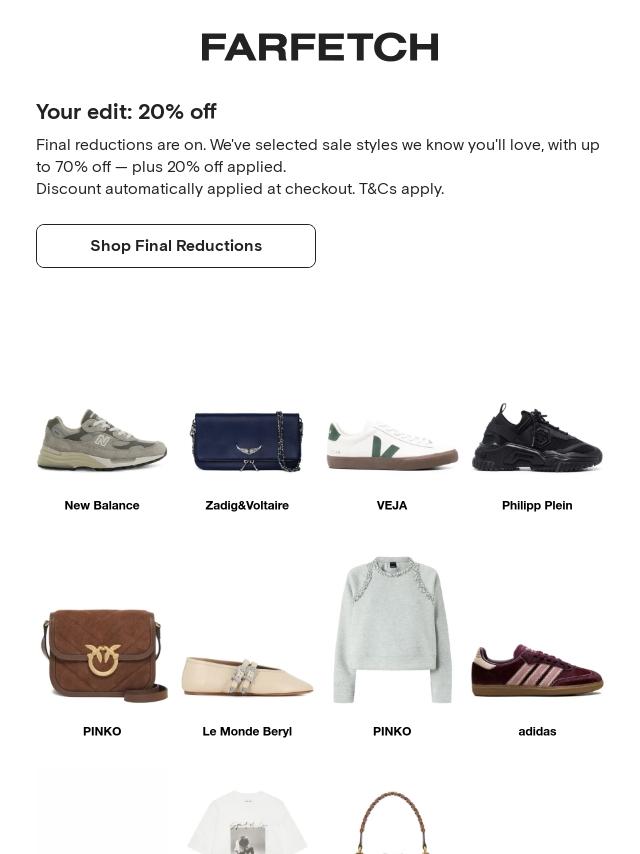This screenshot has width=640, height=854.
Task: Open the VEJA brand link
Action: click(392, 506)
